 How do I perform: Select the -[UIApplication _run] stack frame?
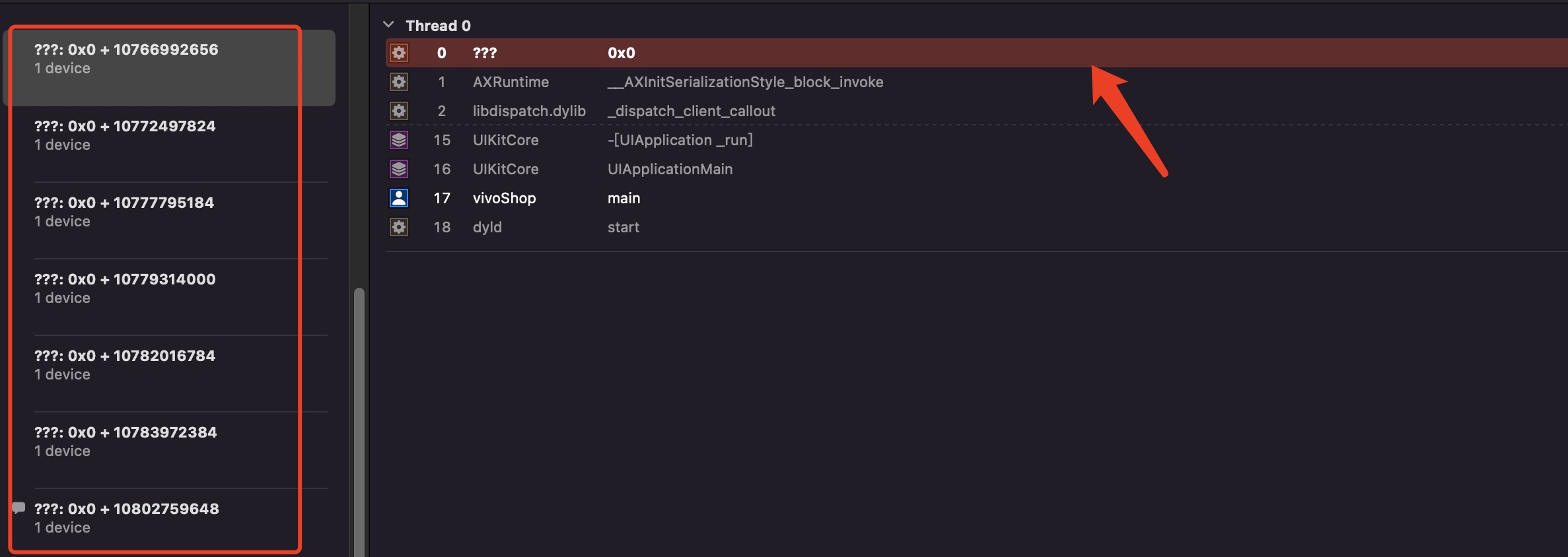pyautogui.click(x=976, y=140)
